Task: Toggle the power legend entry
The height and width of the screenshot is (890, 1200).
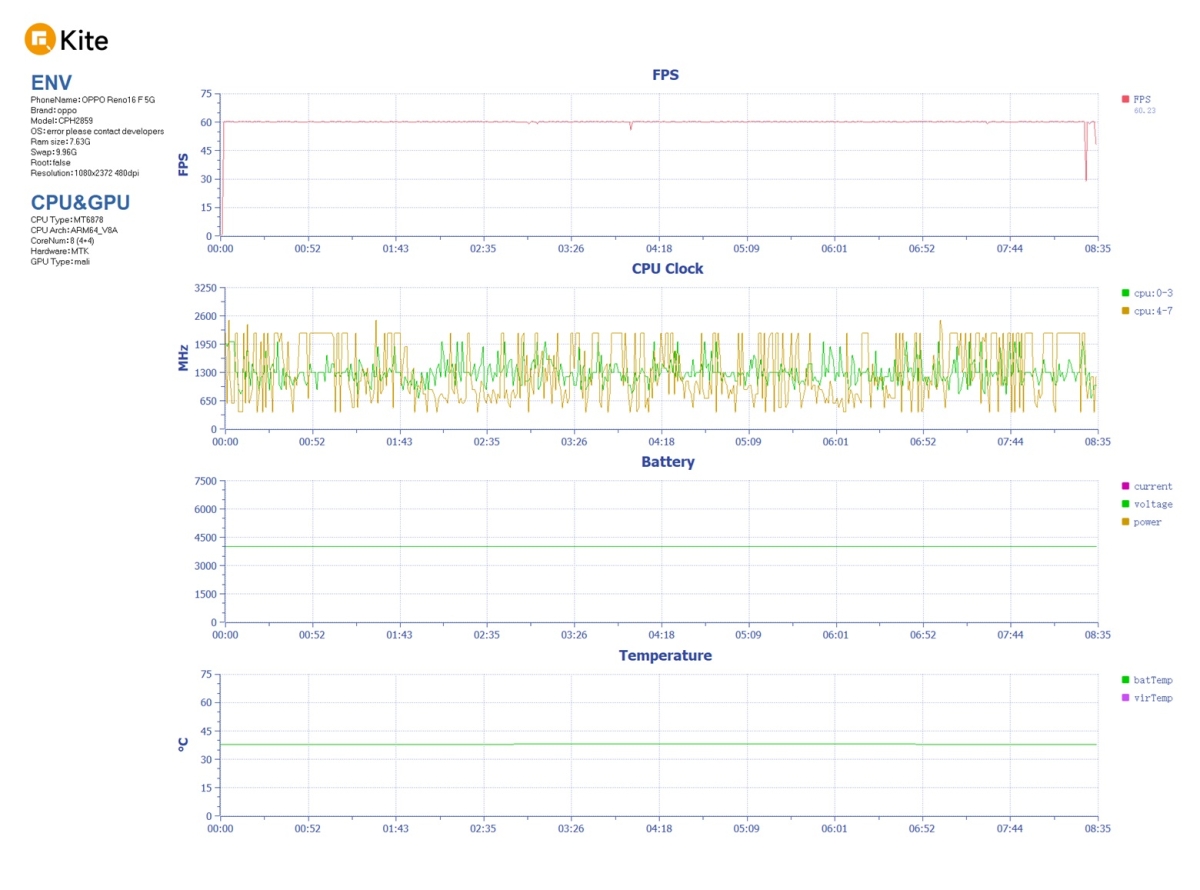Action: [1142, 522]
